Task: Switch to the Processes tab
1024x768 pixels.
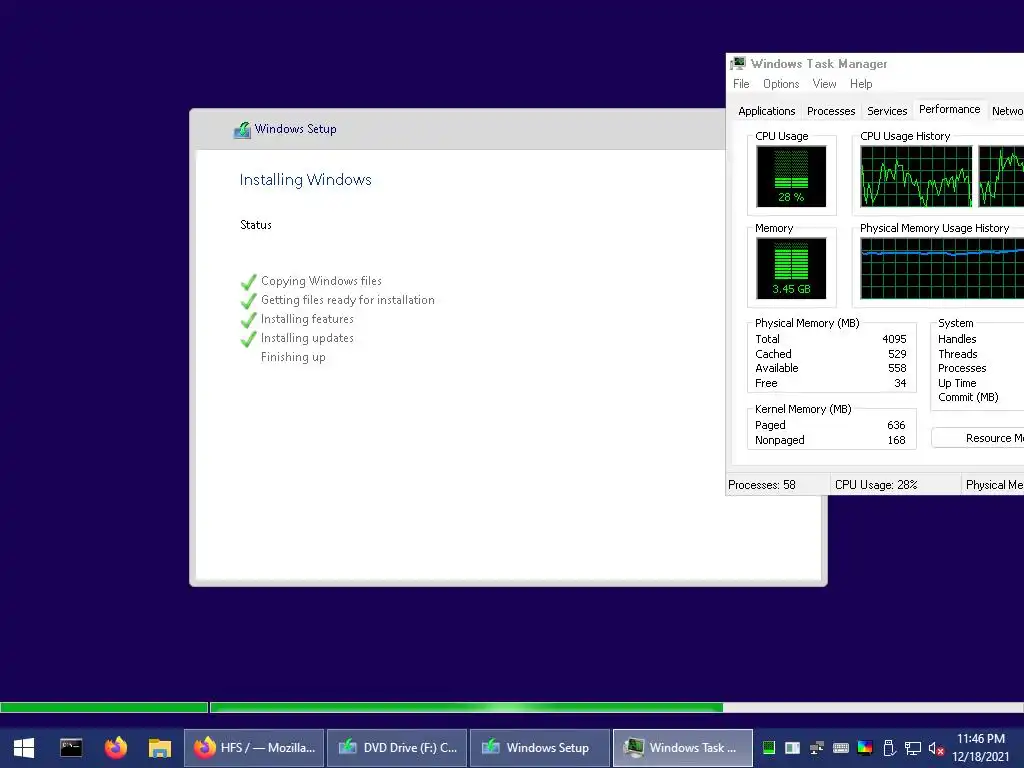Action: tap(831, 111)
